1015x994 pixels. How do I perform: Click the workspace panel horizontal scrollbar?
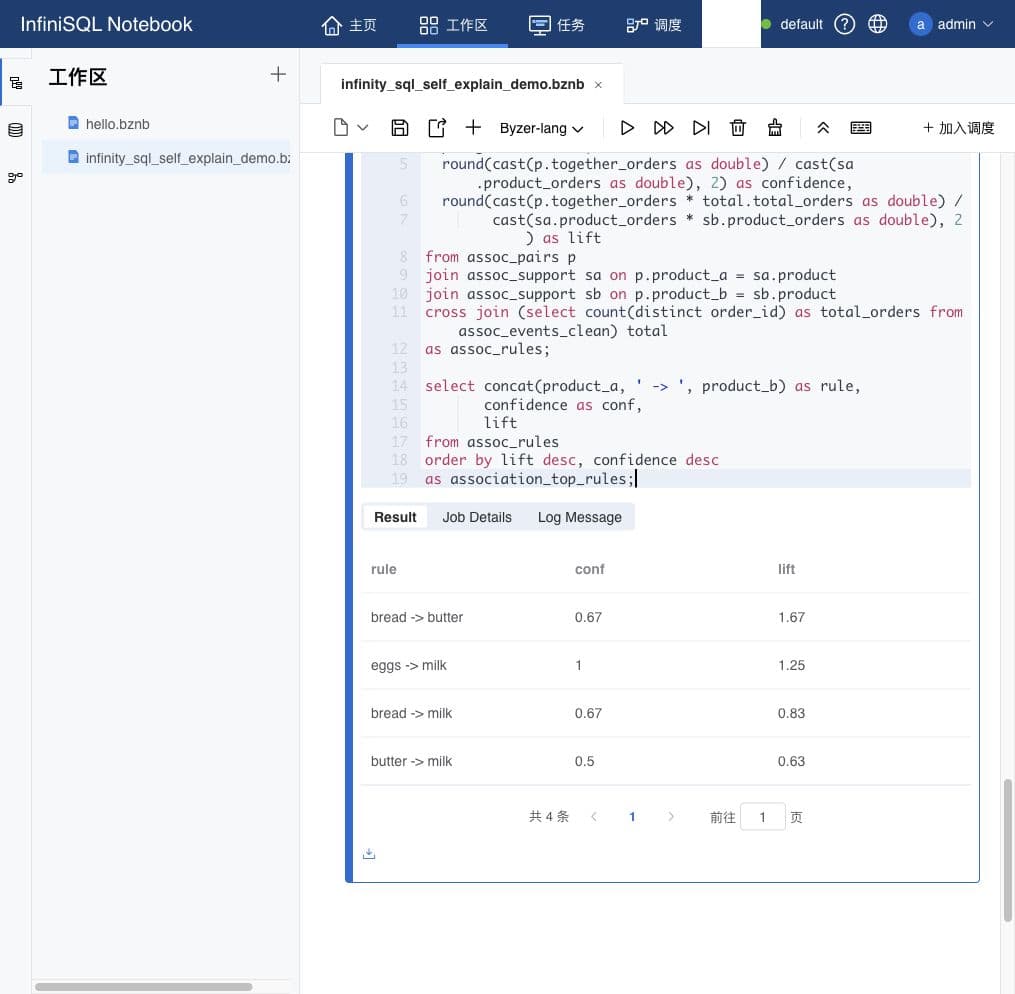coord(143,987)
